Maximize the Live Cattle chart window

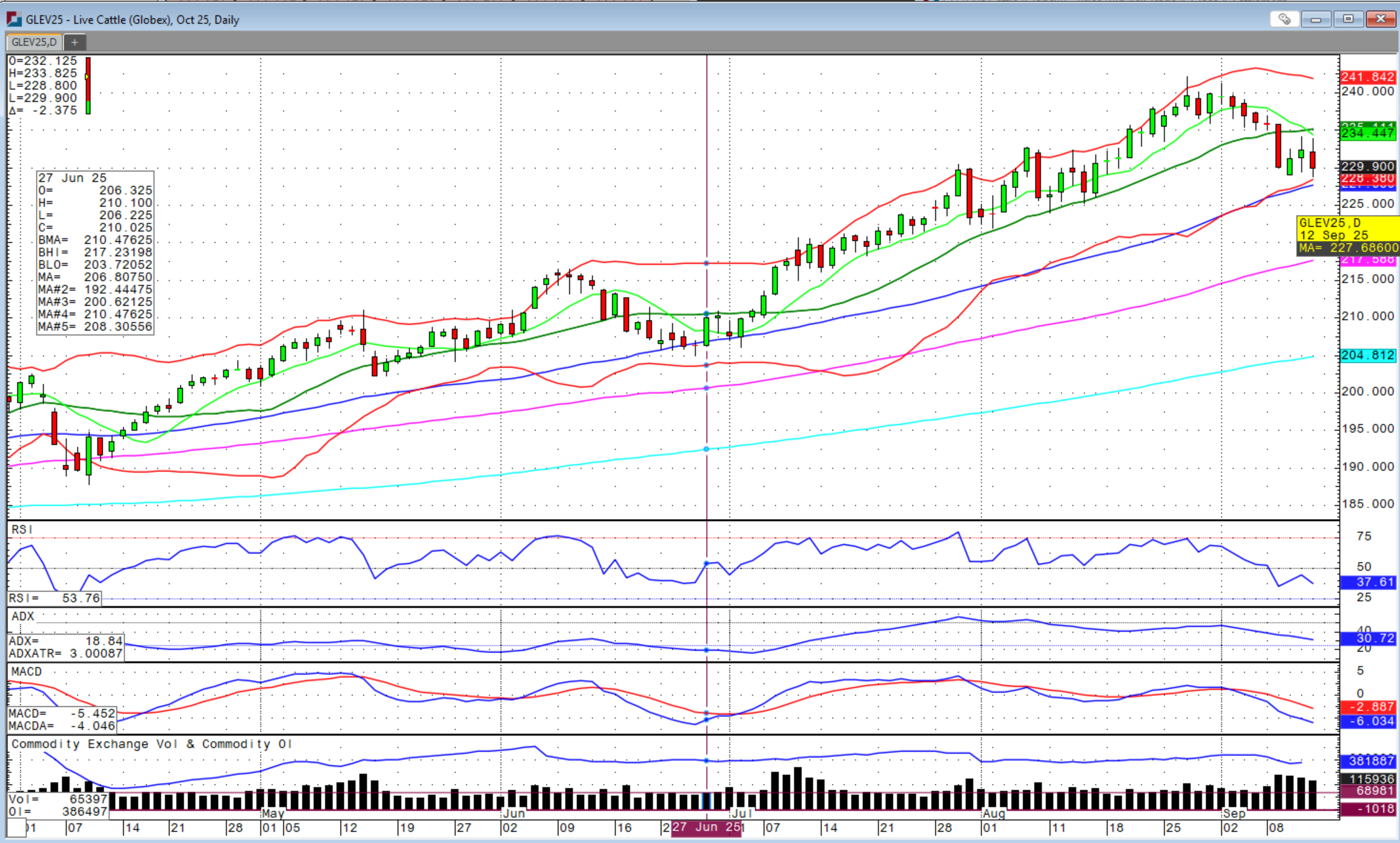coord(1348,19)
